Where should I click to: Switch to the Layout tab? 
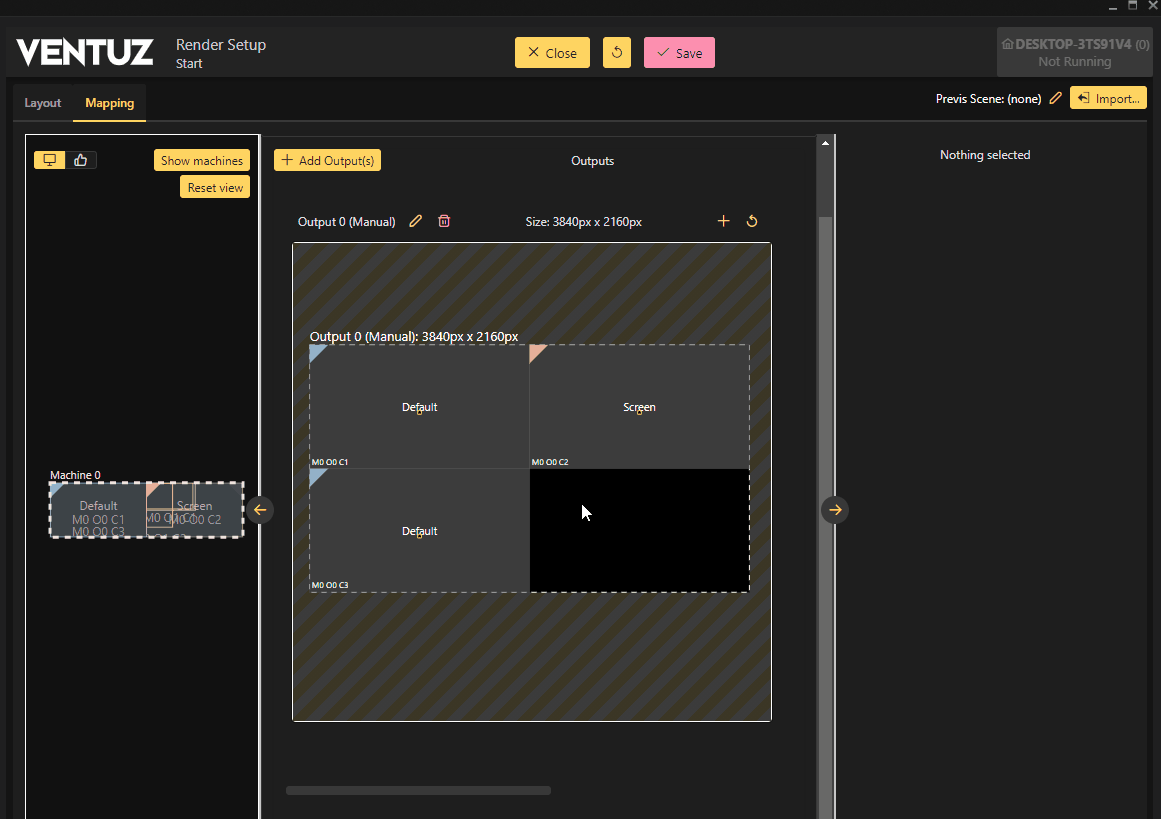click(43, 103)
